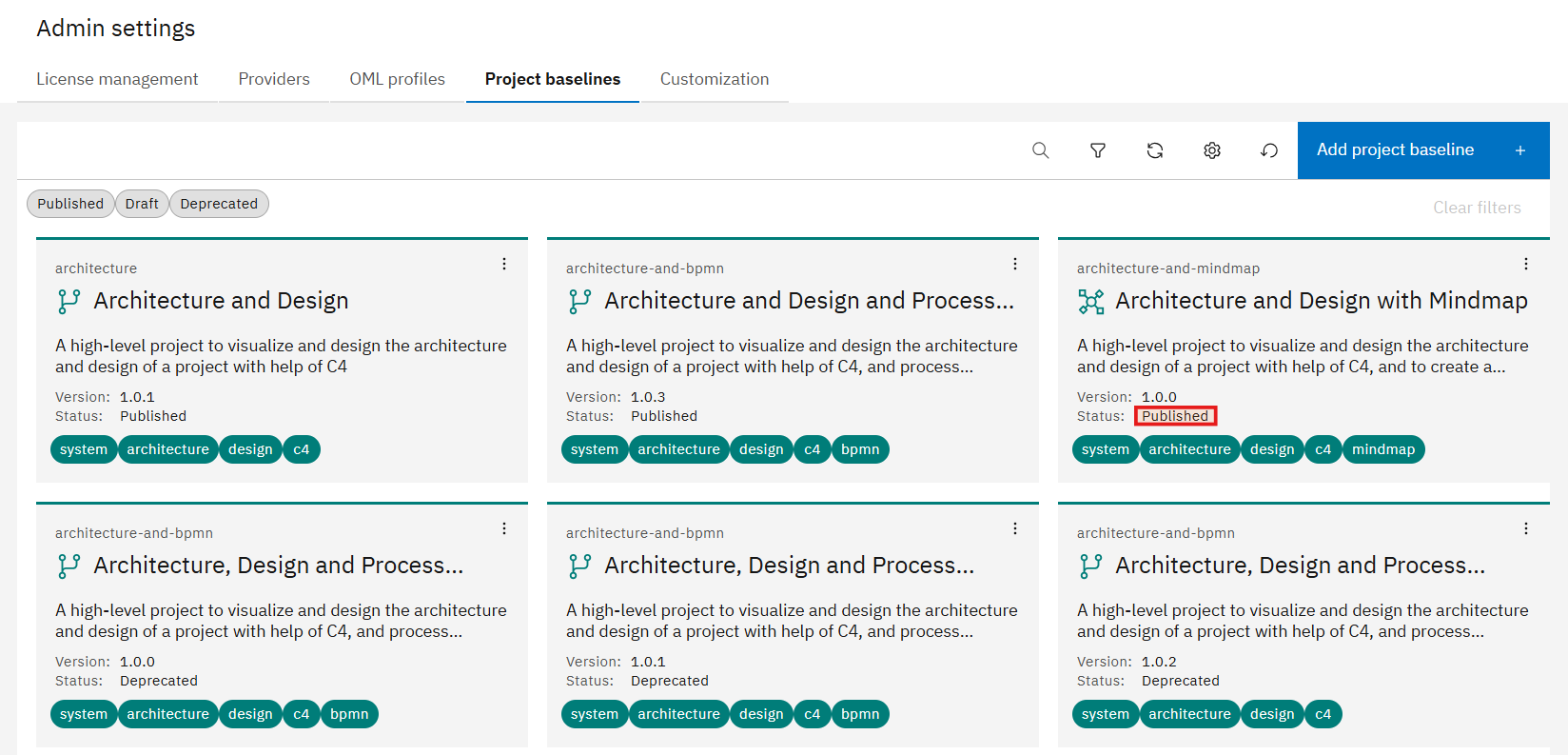This screenshot has width=1568, height=755.
Task: Click branch icon on version 1.0.2 deprecated card
Action: pos(1091,566)
